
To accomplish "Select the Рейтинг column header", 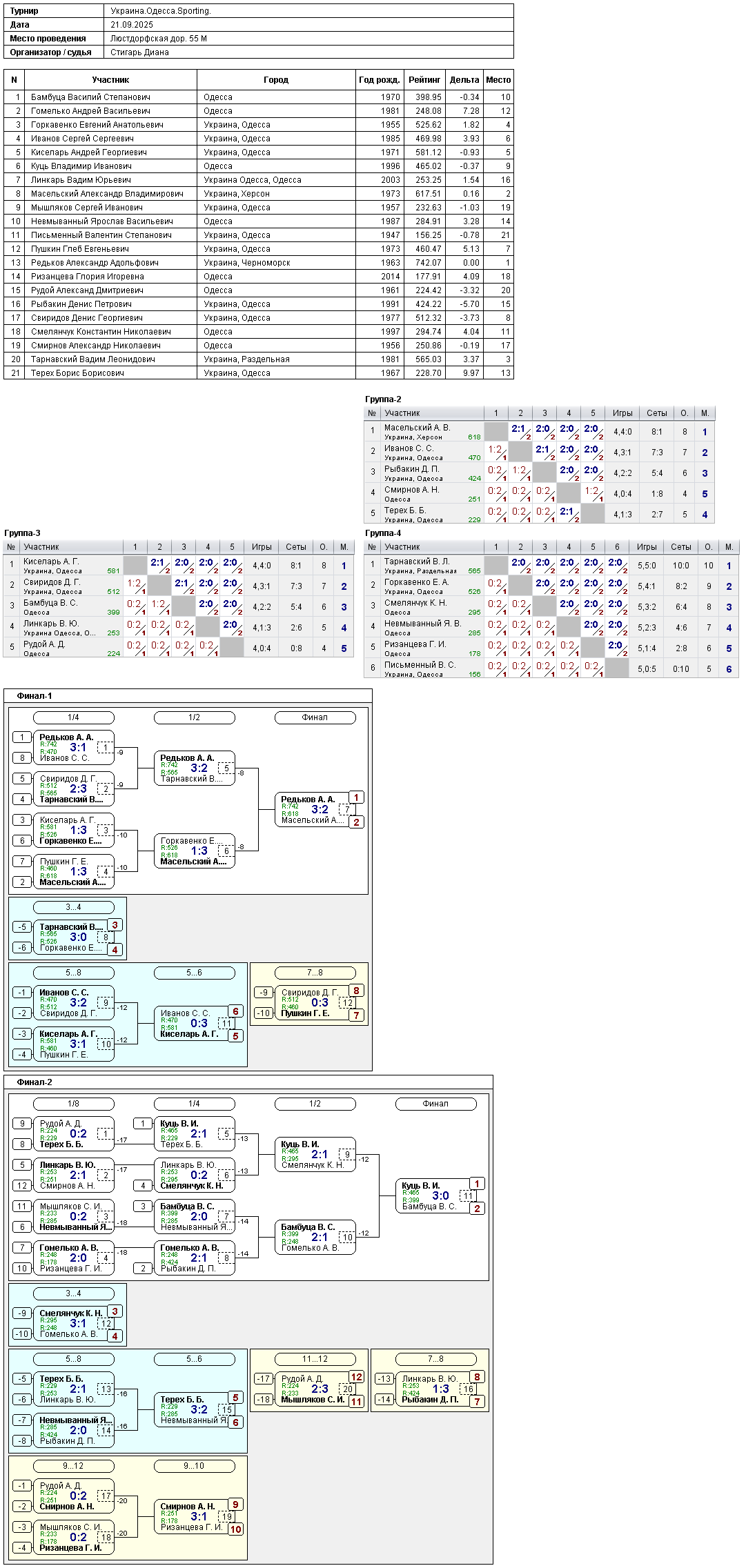I will coord(424,80).
